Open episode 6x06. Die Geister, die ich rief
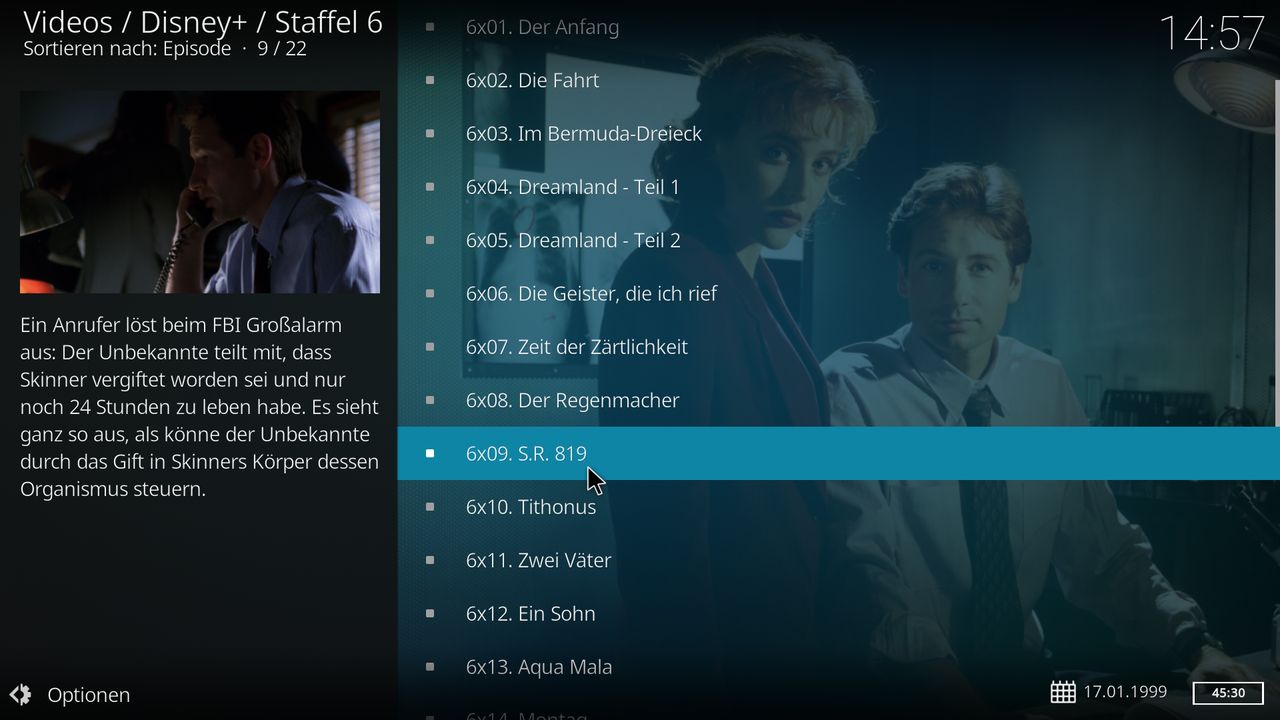The width and height of the screenshot is (1280, 720). point(837,293)
